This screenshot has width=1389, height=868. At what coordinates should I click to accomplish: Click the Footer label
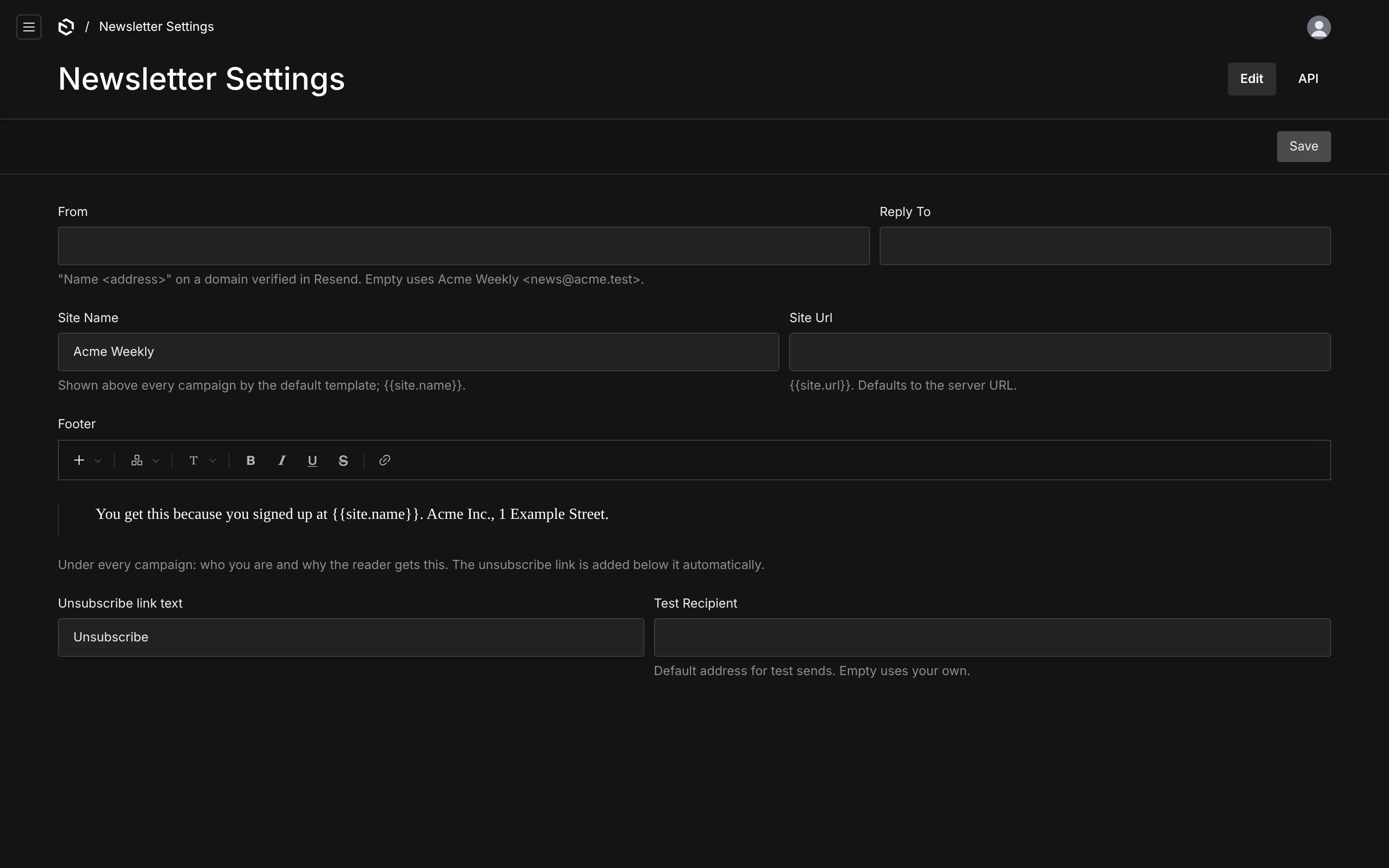(77, 424)
